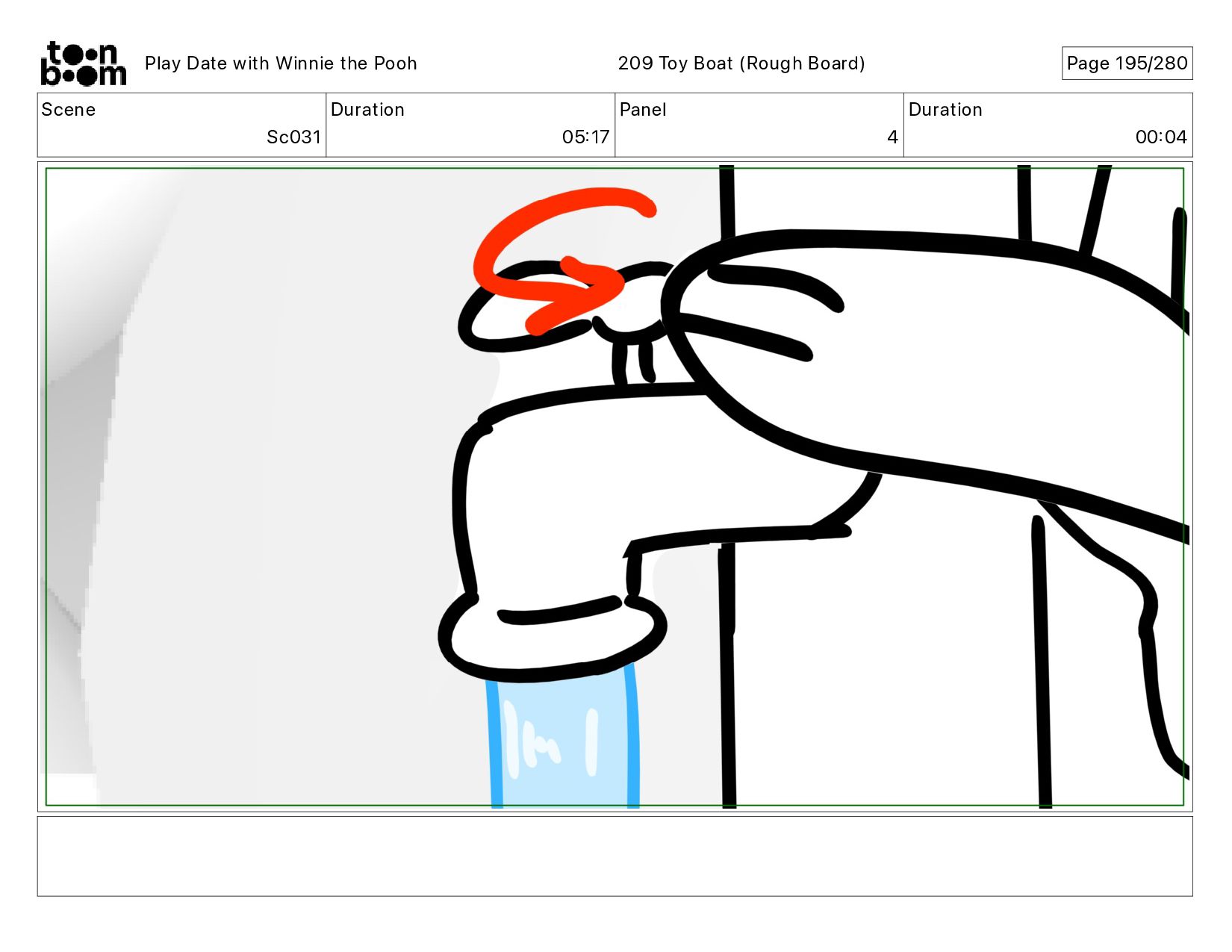The image size is (1232, 952).
Task: Click the 'Panel' label
Action: pyautogui.click(x=643, y=110)
